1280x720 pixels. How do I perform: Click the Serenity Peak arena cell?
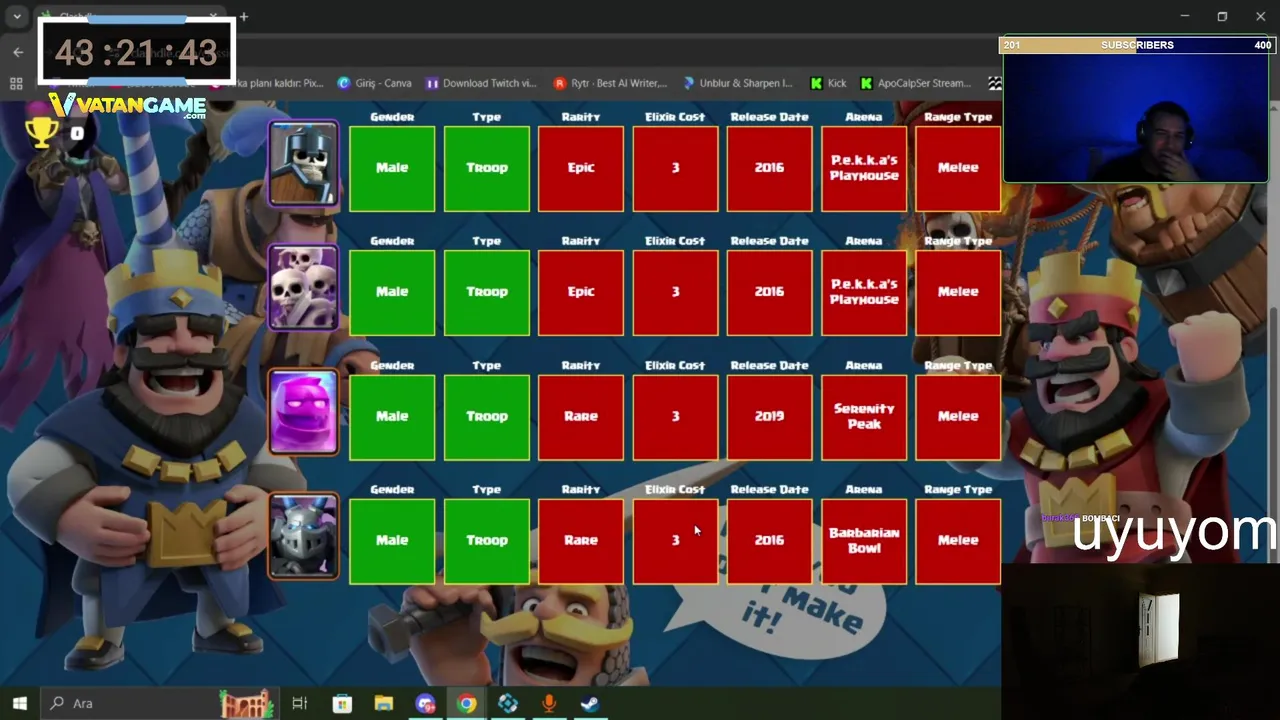(864, 416)
